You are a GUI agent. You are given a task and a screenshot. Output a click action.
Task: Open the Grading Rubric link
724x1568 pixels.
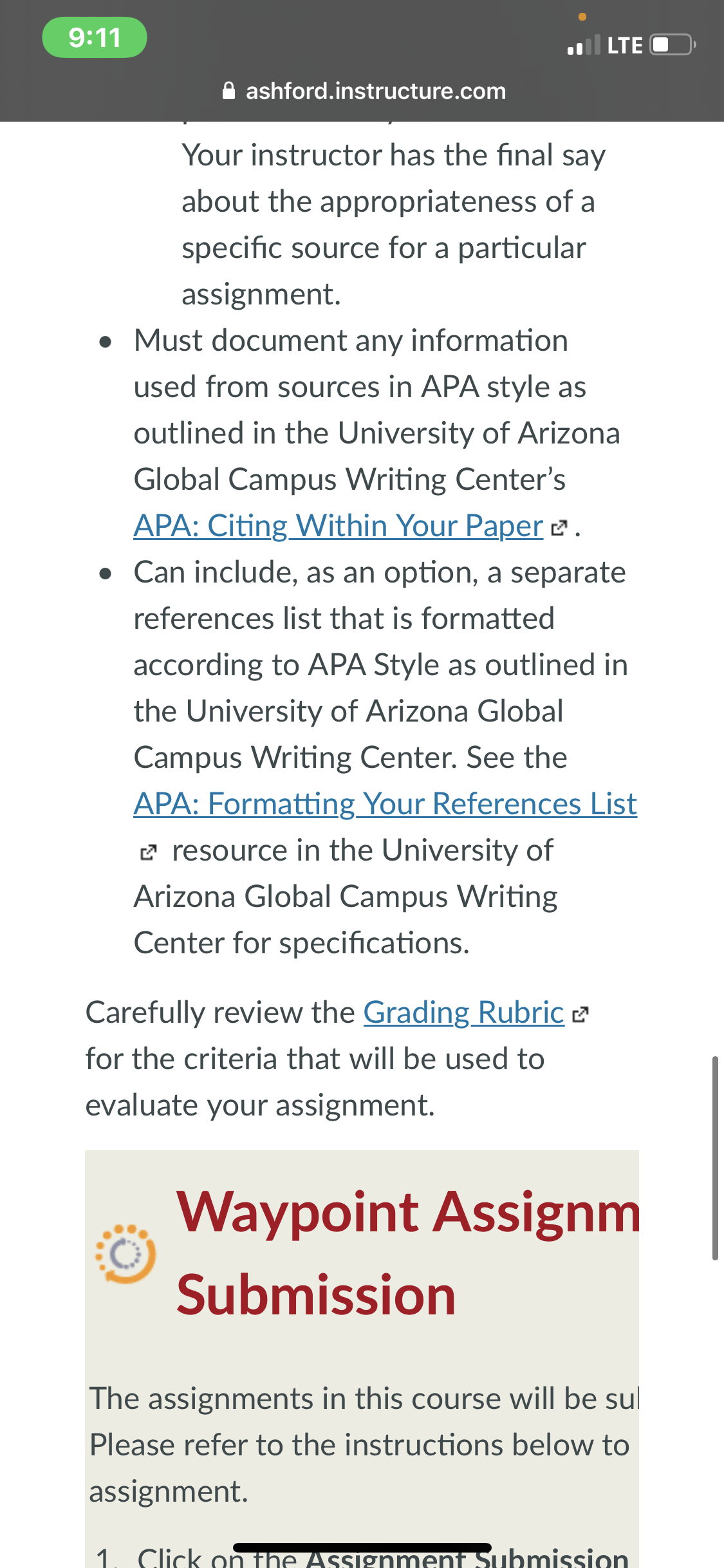464,1013
